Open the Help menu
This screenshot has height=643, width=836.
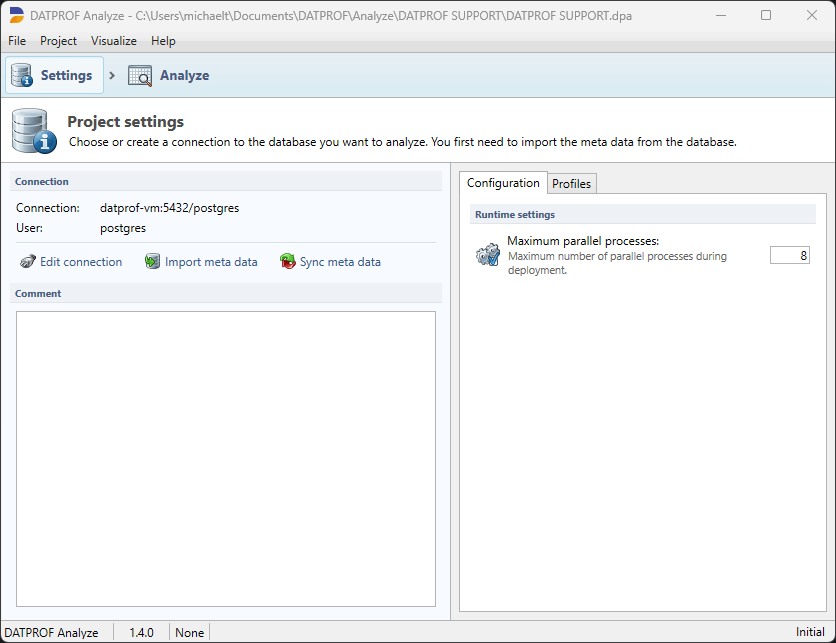pyautogui.click(x=163, y=41)
